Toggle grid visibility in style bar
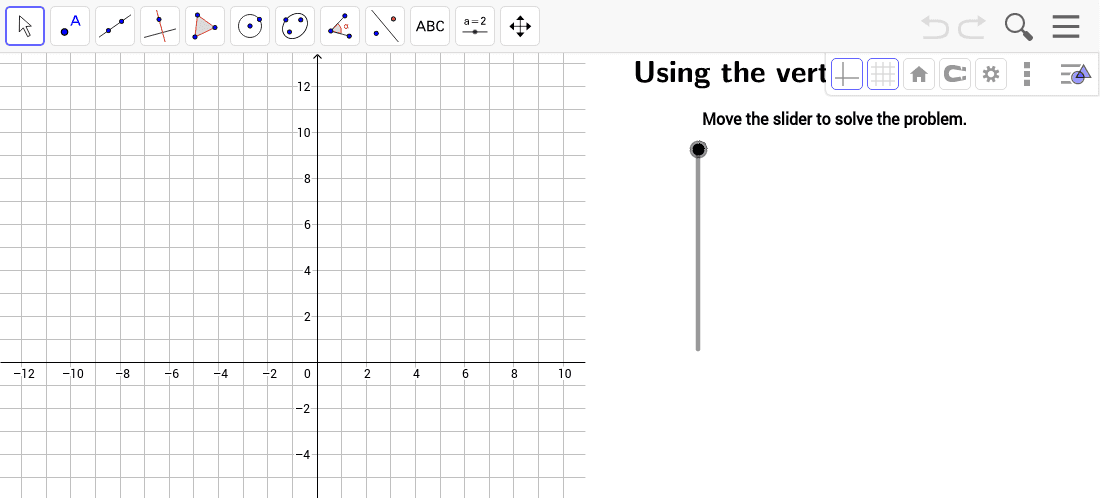 (x=883, y=74)
